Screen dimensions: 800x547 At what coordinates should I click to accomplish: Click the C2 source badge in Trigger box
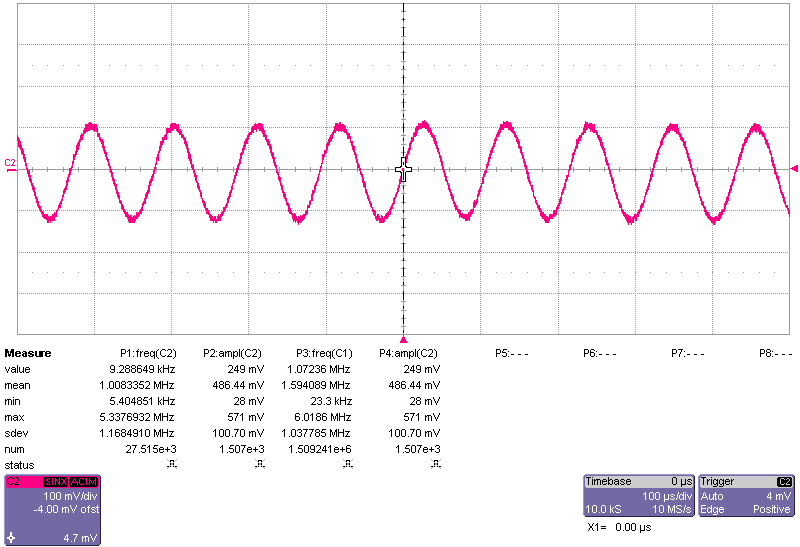(785, 482)
